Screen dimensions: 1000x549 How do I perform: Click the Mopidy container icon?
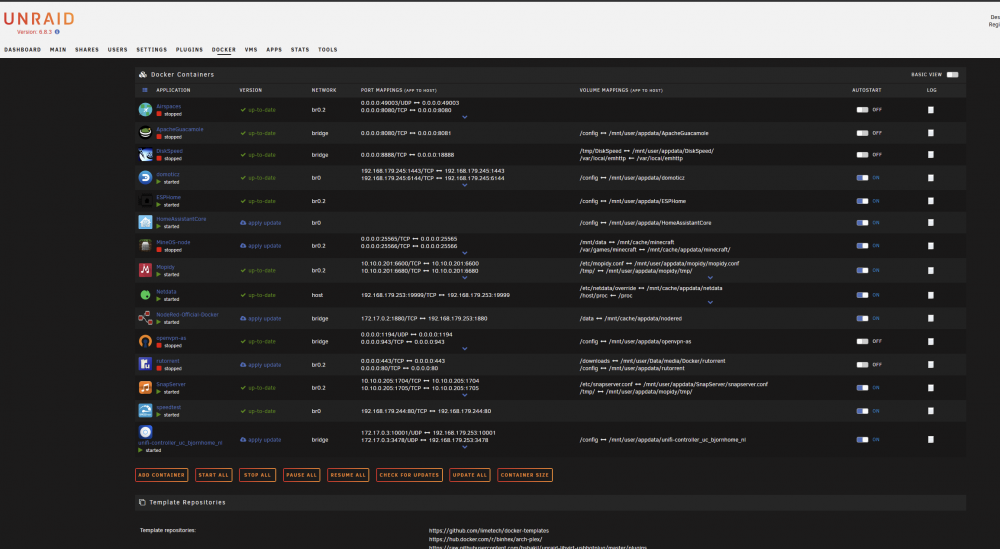[145, 270]
